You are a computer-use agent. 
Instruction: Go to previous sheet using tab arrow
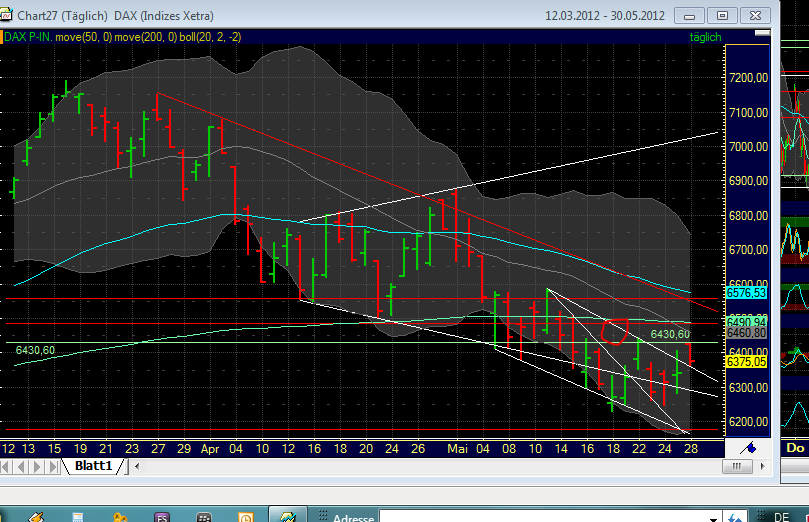click(22, 467)
